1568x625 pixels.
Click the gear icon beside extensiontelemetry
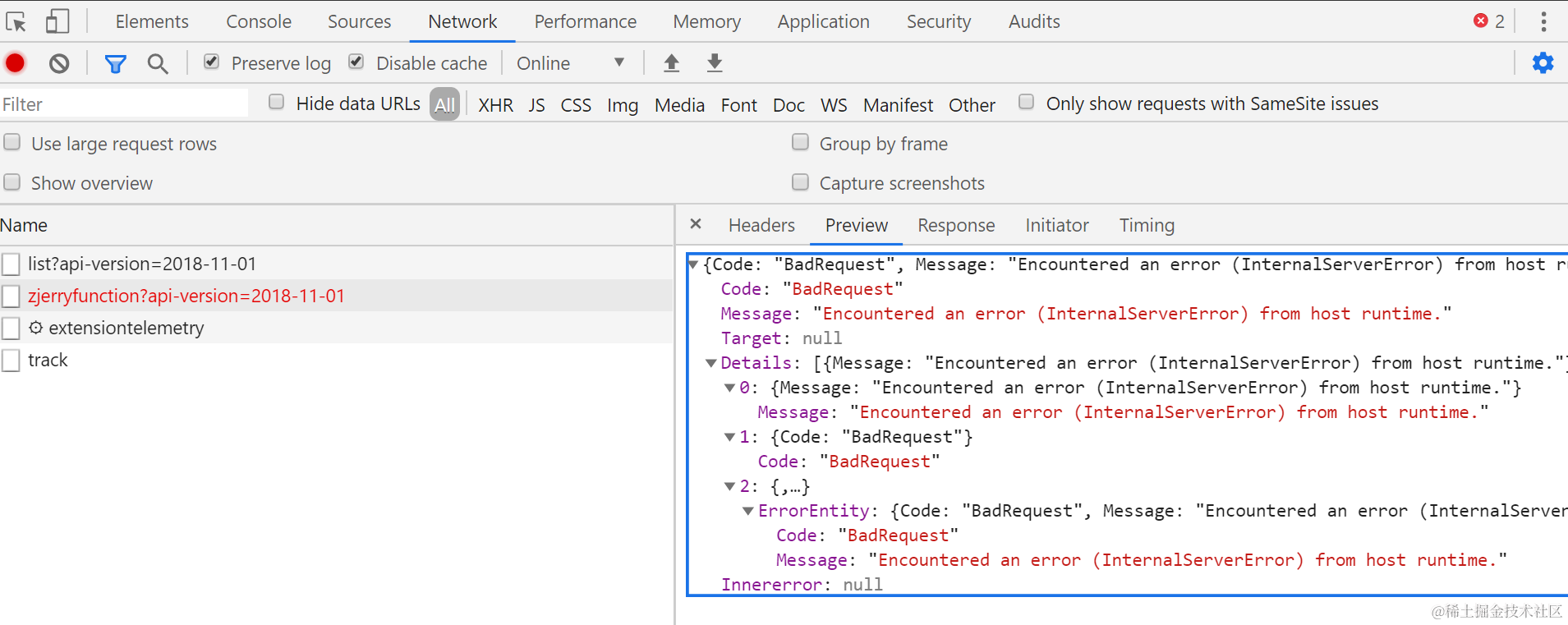point(35,328)
